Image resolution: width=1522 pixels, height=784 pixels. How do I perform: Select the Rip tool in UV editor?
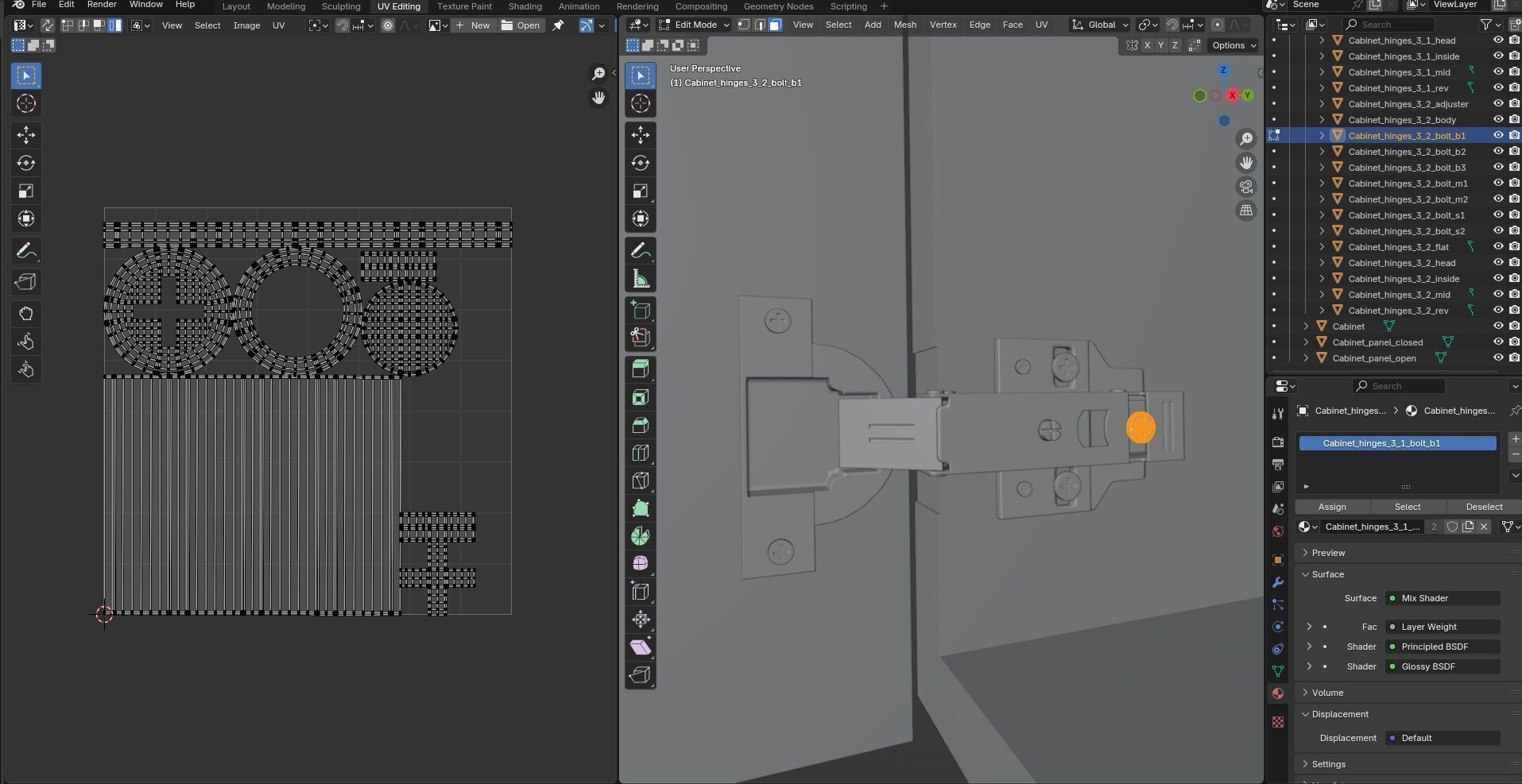point(26,282)
